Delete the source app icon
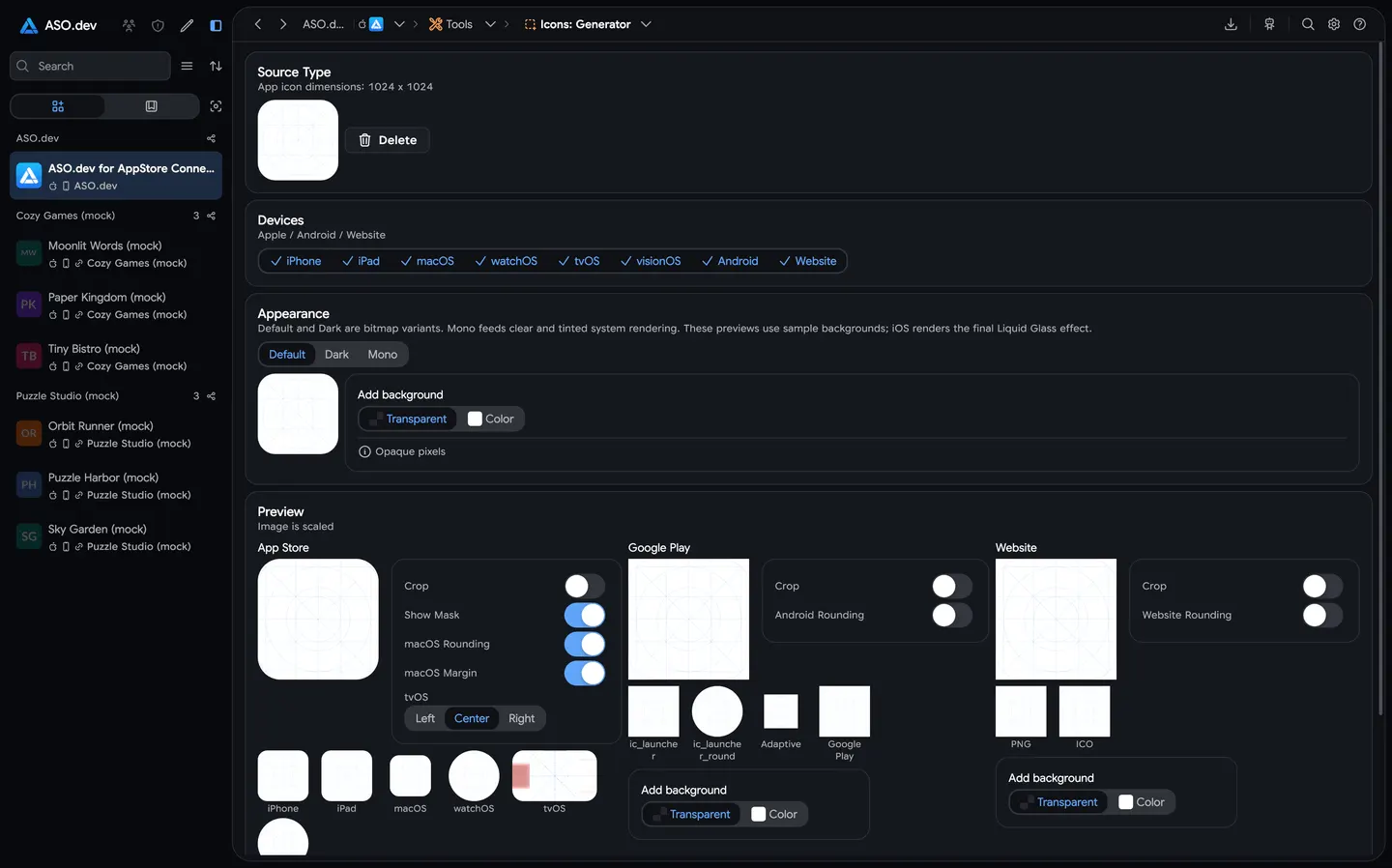The image size is (1392, 868). 388,140
